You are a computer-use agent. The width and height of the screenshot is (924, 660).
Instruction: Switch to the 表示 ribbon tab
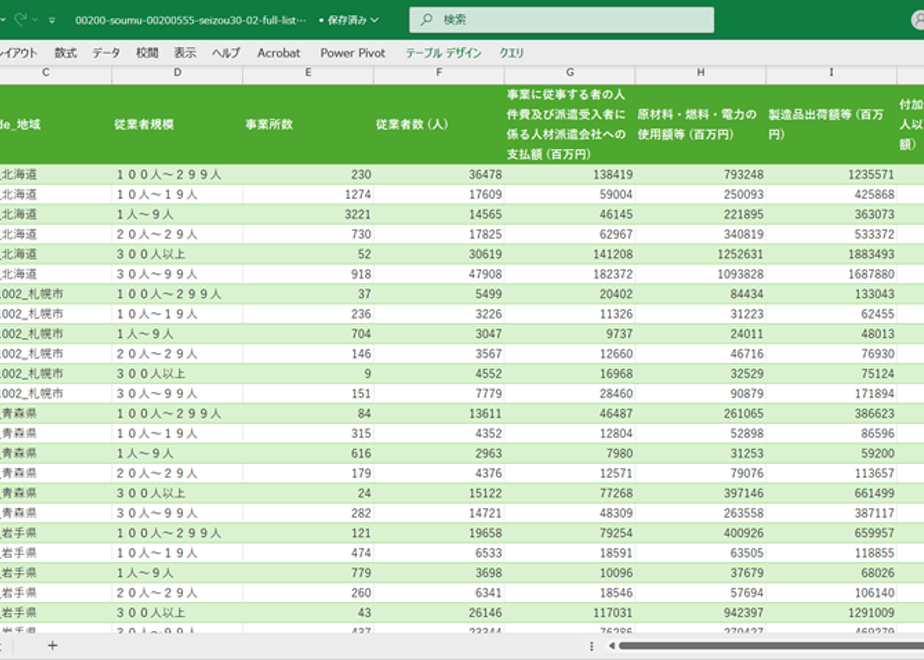pyautogui.click(x=184, y=53)
